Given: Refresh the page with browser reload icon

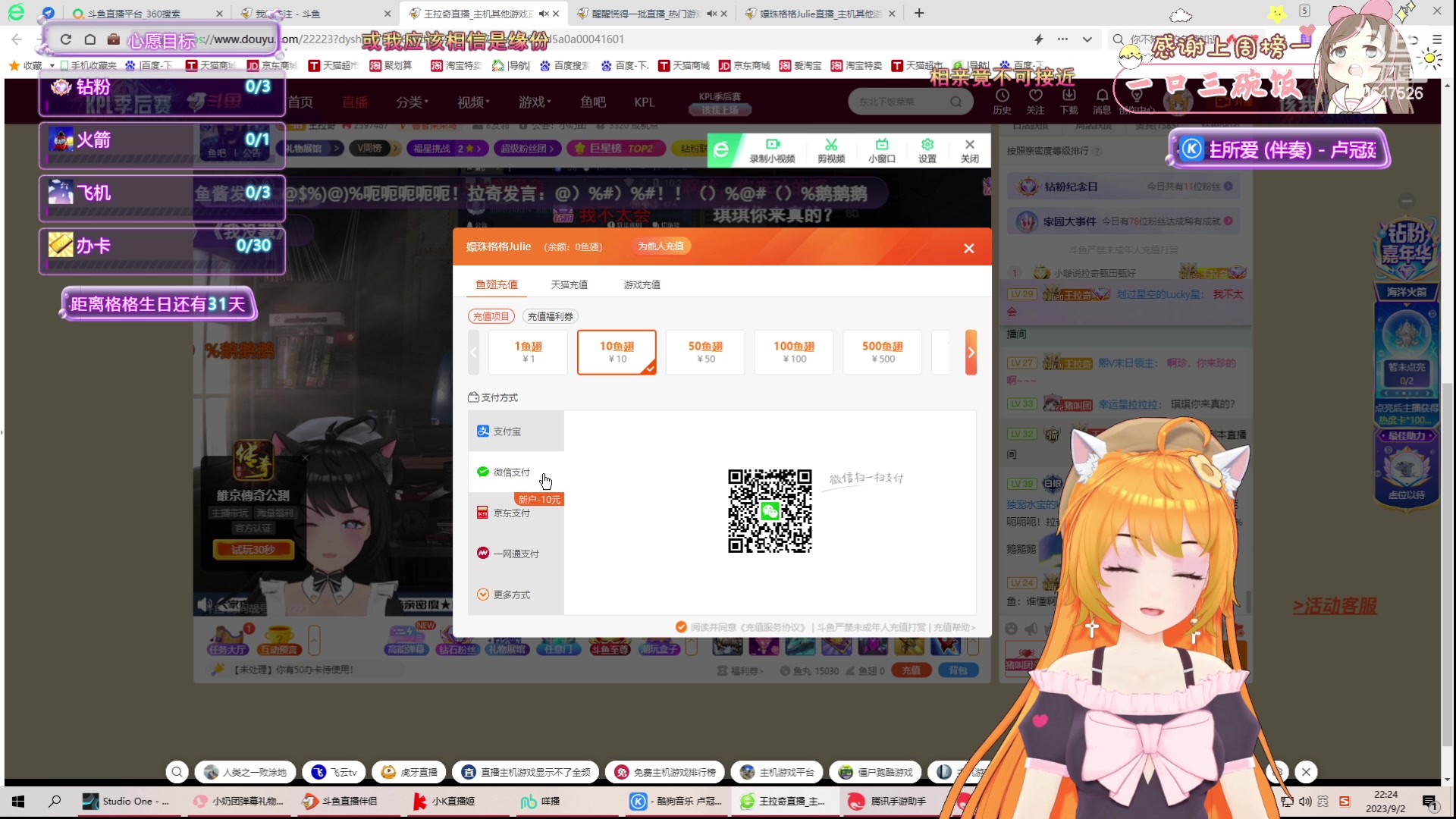Looking at the screenshot, I should click(66, 39).
